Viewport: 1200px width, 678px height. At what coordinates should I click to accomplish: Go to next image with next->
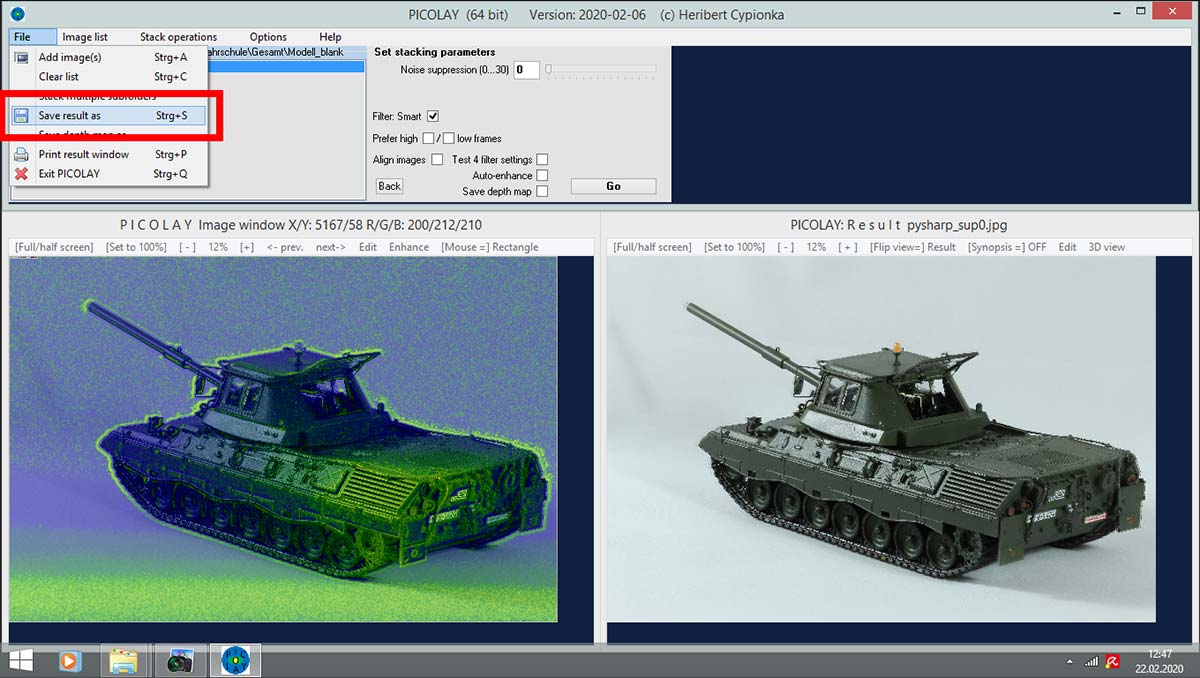(330, 247)
